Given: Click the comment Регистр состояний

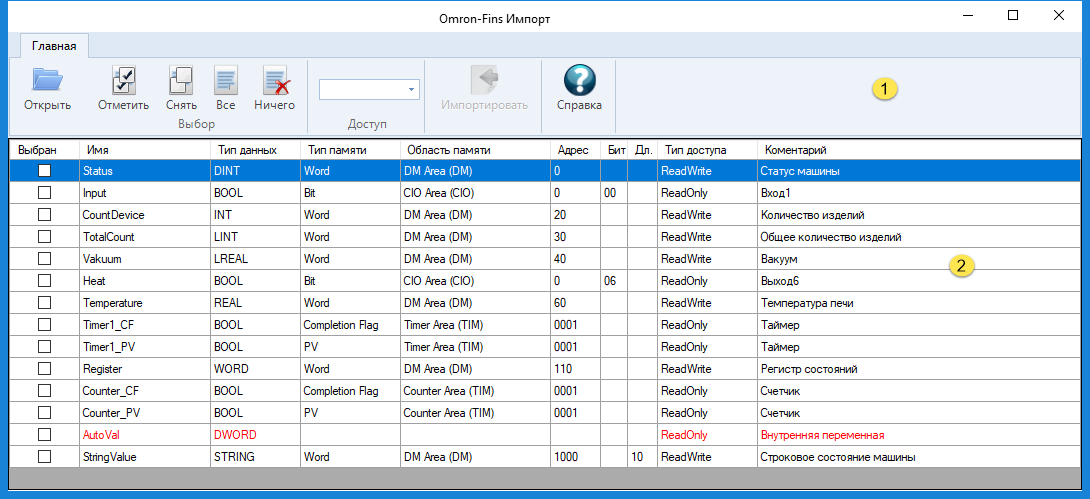Looking at the screenshot, I should [919, 369].
